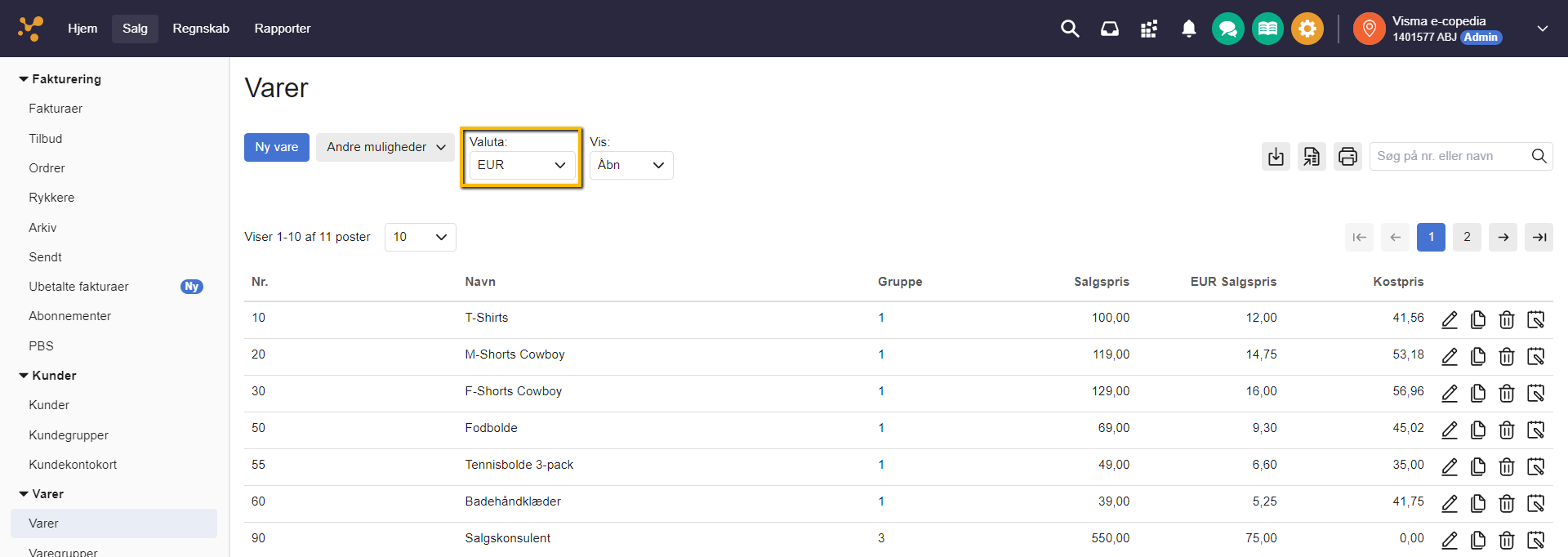Open the Valuta currency dropdown
This screenshot has width=1568, height=557.
[x=521, y=165]
